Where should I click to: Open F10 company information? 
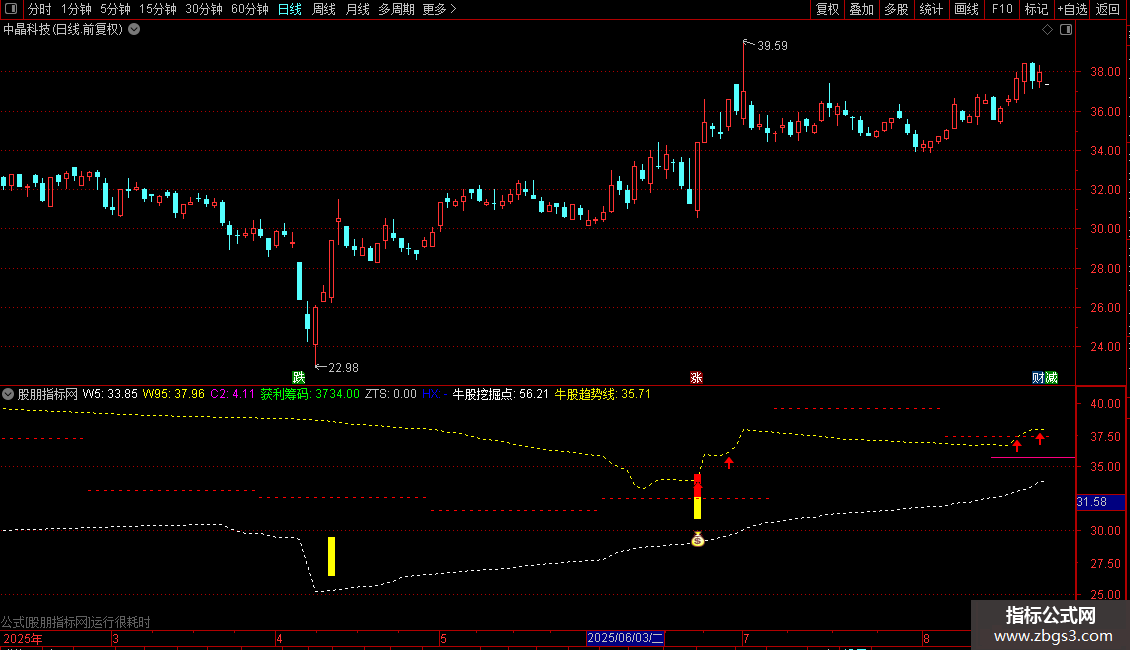pyautogui.click(x=1002, y=9)
